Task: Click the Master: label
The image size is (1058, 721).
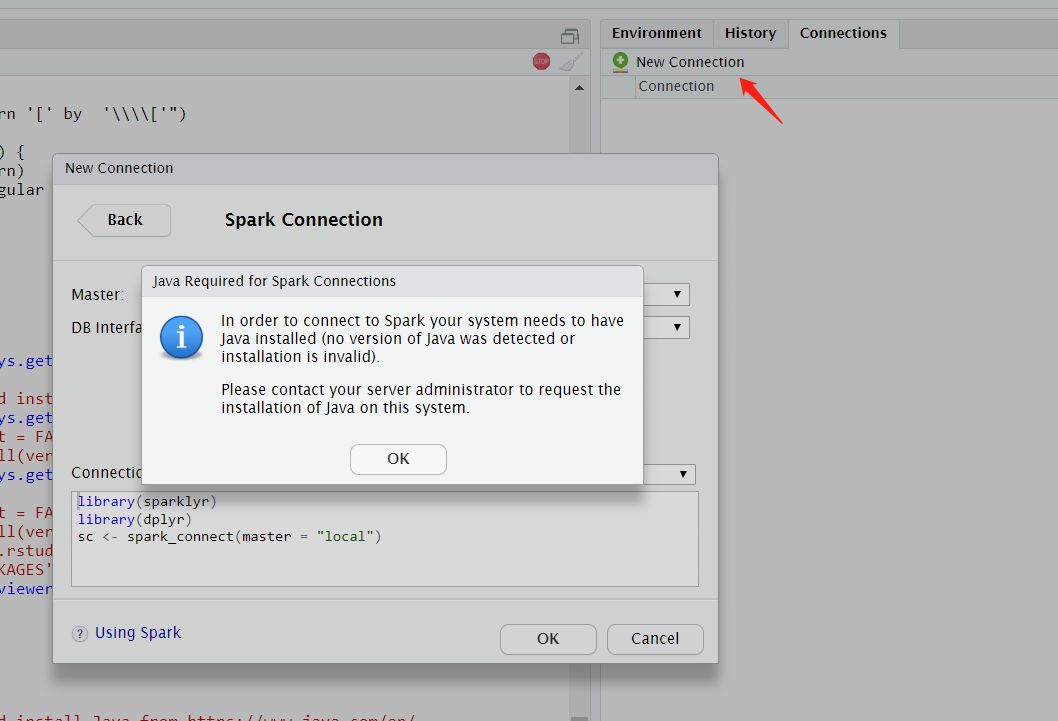Action: coord(98,295)
